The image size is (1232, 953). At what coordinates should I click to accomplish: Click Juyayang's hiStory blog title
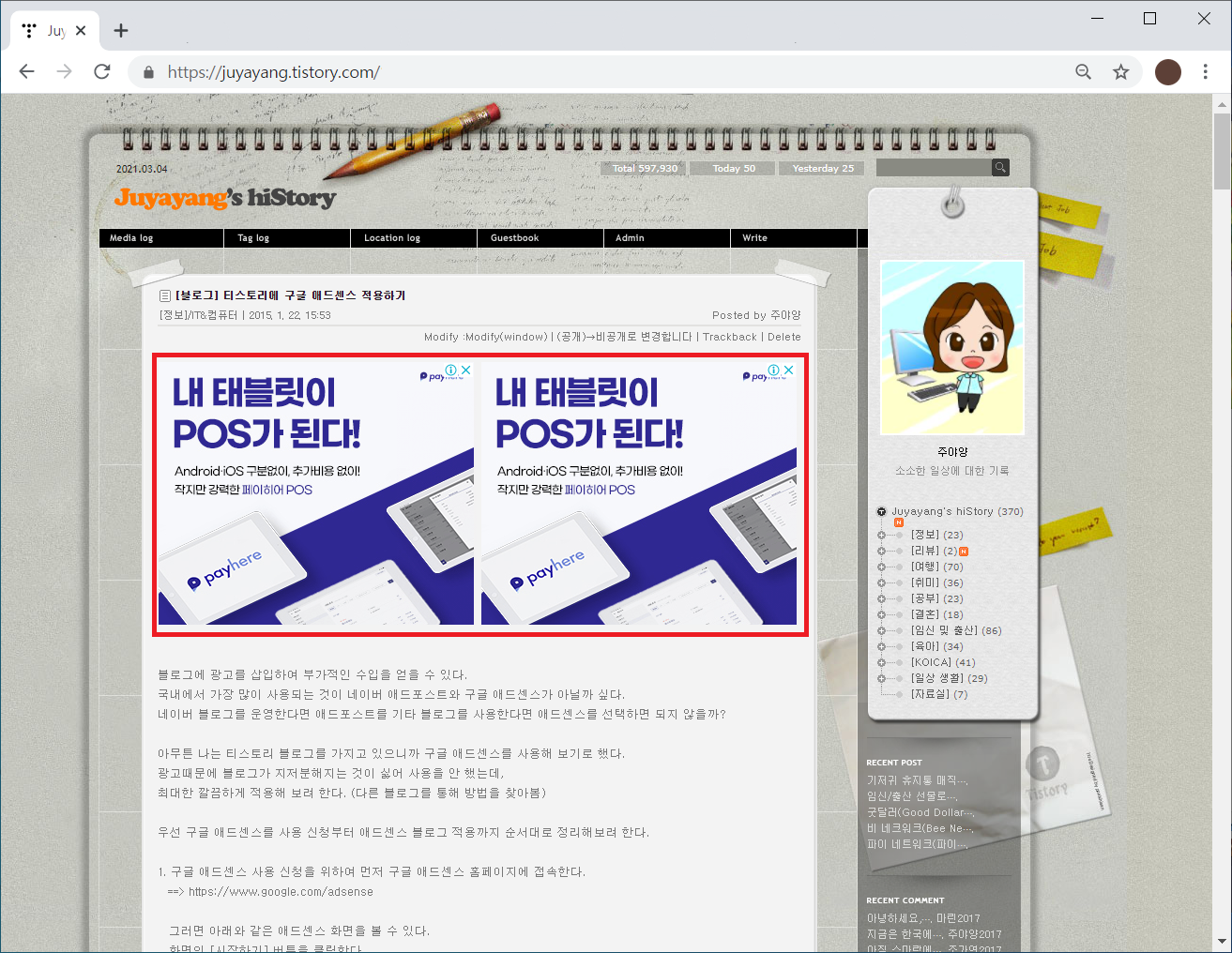point(225,198)
